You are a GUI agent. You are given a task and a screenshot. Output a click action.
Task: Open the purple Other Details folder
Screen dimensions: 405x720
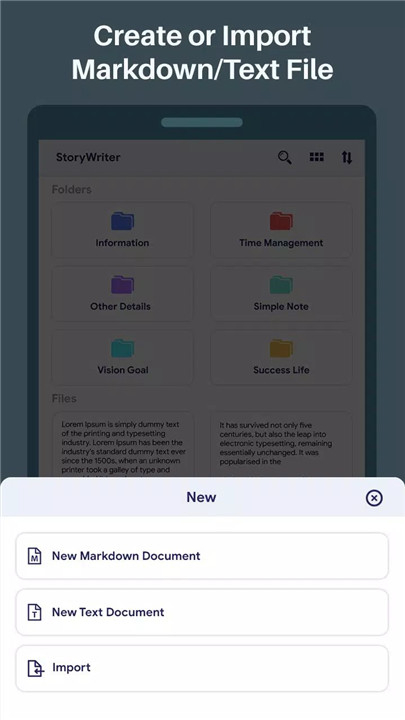(x=122, y=294)
